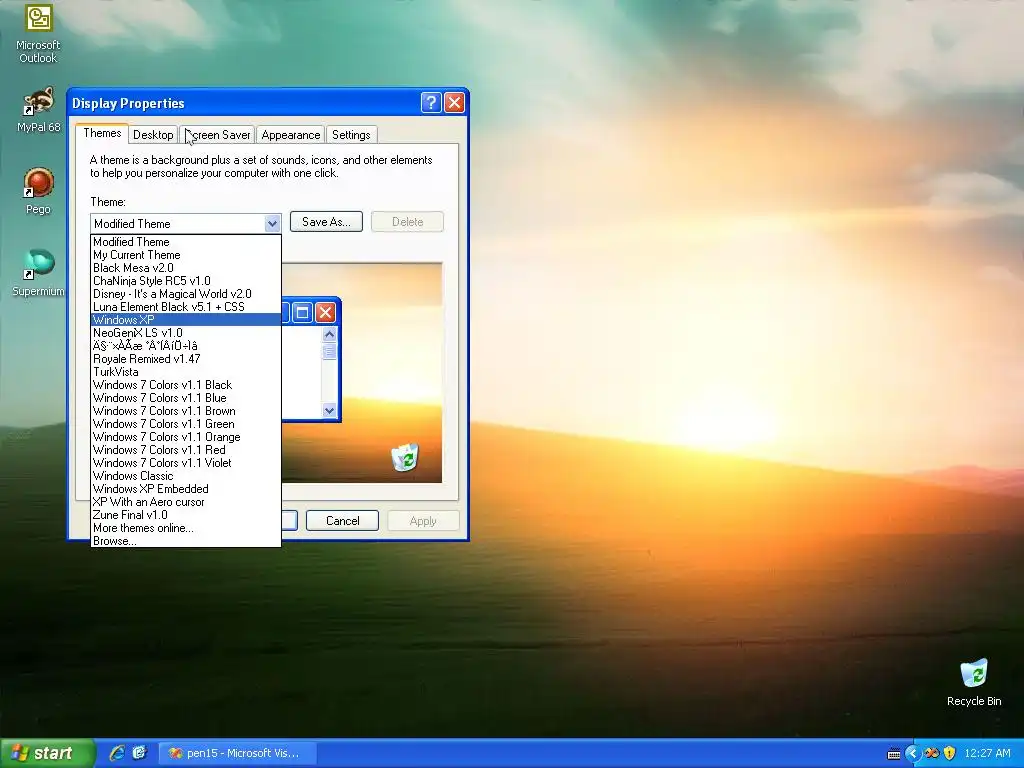Click the security shield tray icon

pyautogui.click(x=950, y=754)
